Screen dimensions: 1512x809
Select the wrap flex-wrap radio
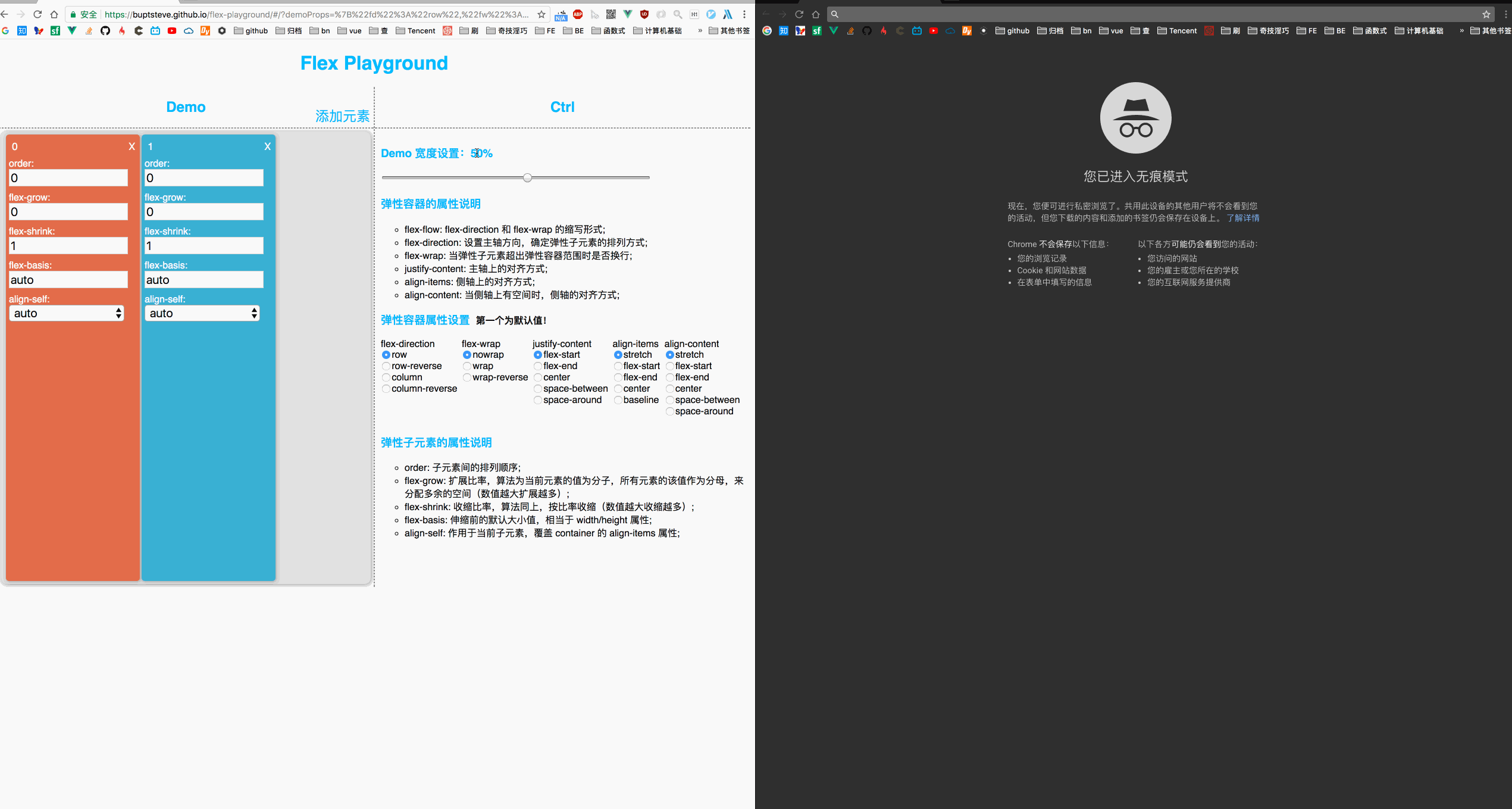pos(467,366)
